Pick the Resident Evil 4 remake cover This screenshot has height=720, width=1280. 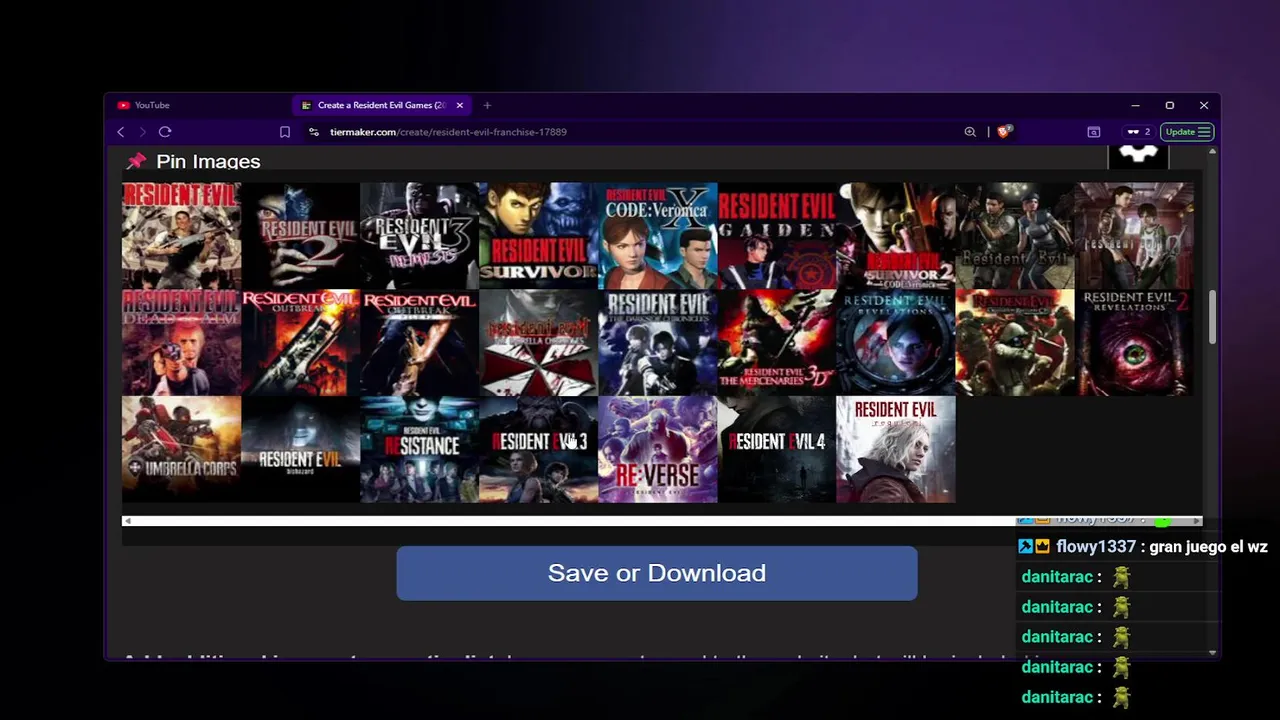coord(776,450)
